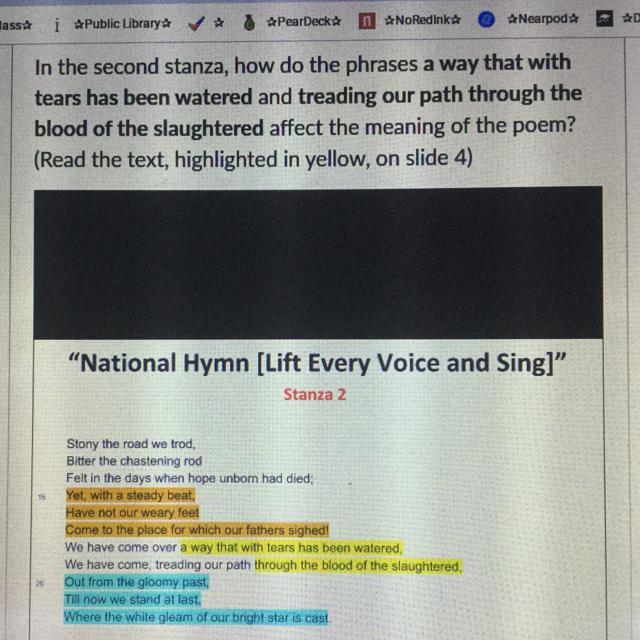Click the blue line 'Till now we stand at last'
Viewport: 640px width, 640px height.
tap(132, 599)
